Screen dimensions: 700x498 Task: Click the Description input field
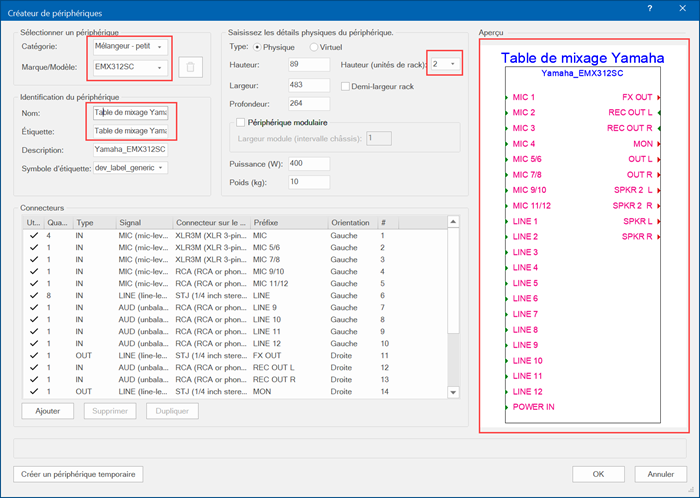coord(130,149)
